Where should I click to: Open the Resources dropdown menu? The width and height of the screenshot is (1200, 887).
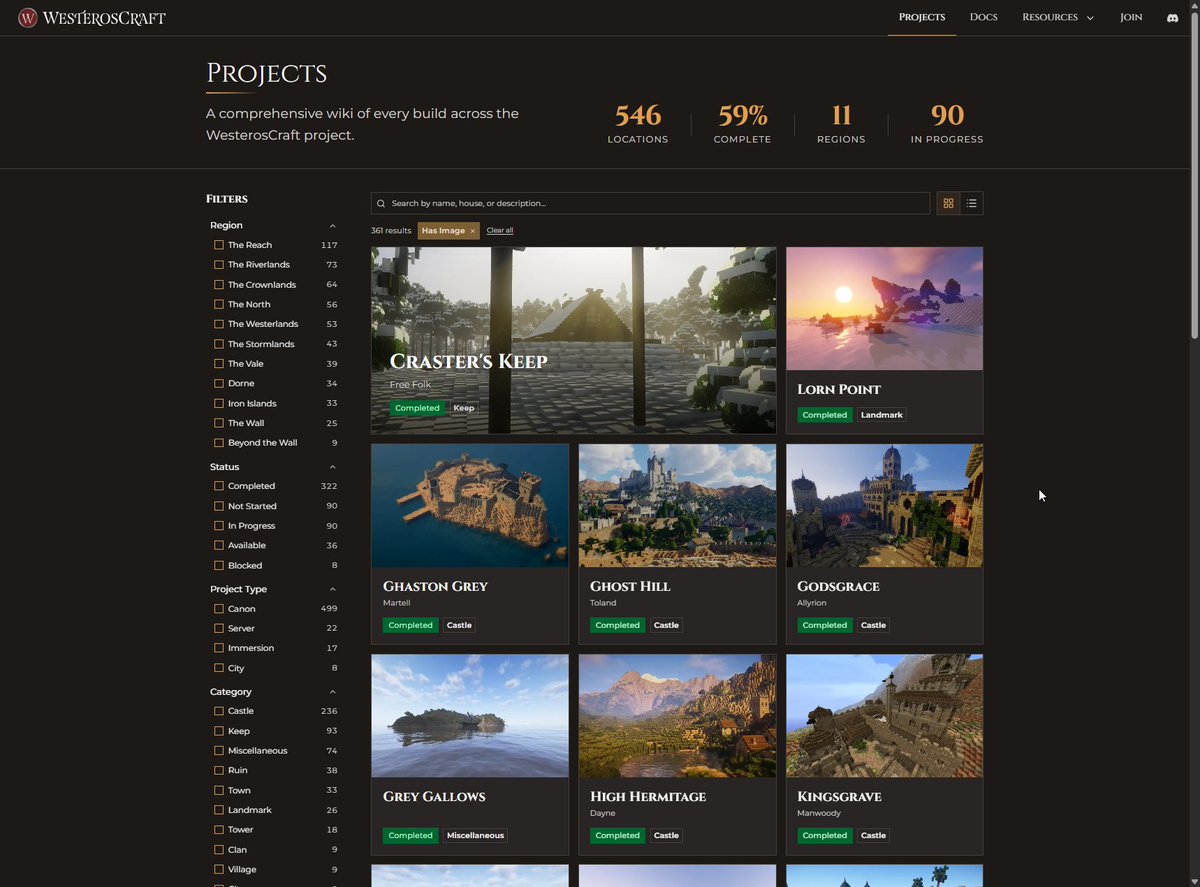coord(1057,17)
